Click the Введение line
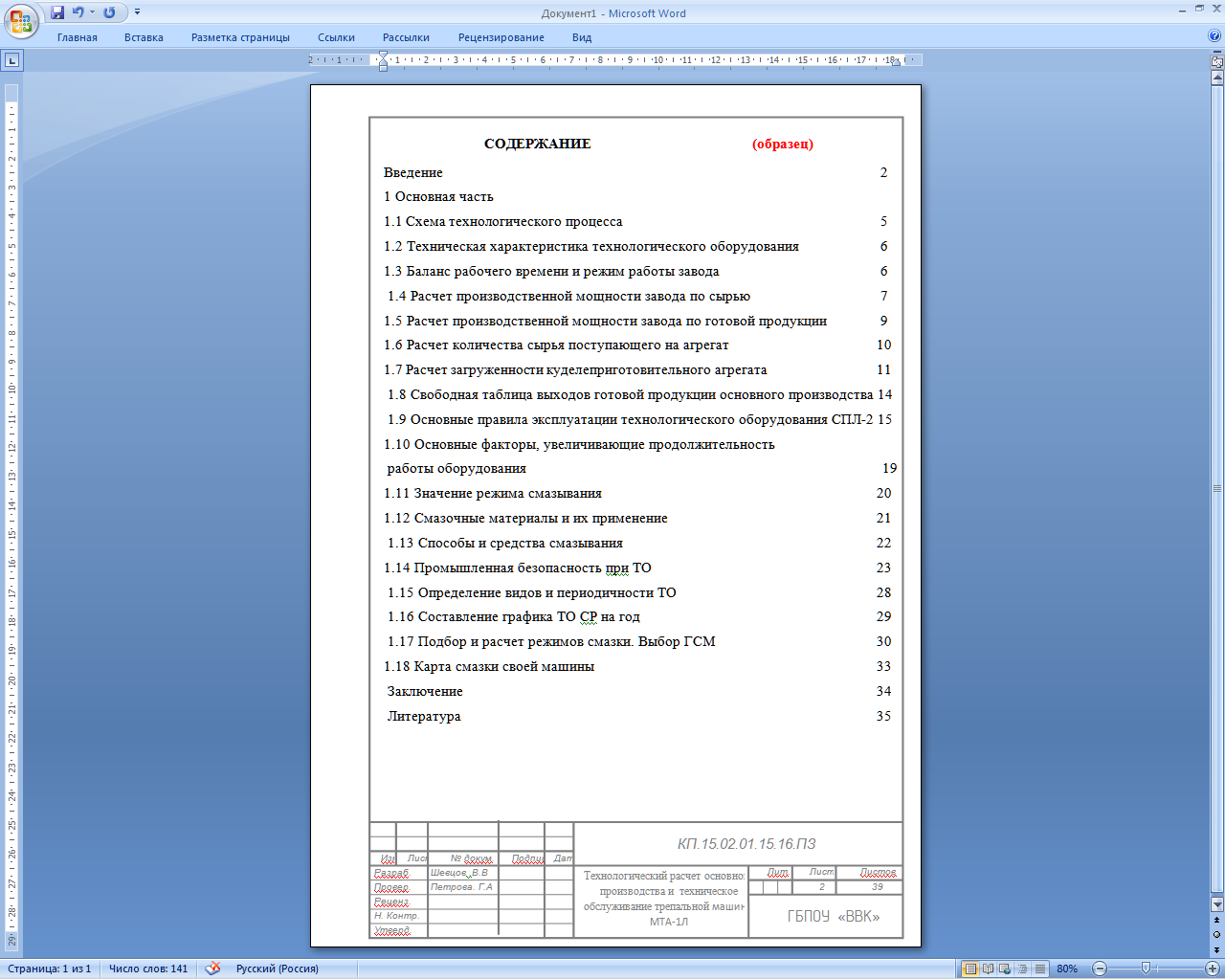 click(x=413, y=172)
